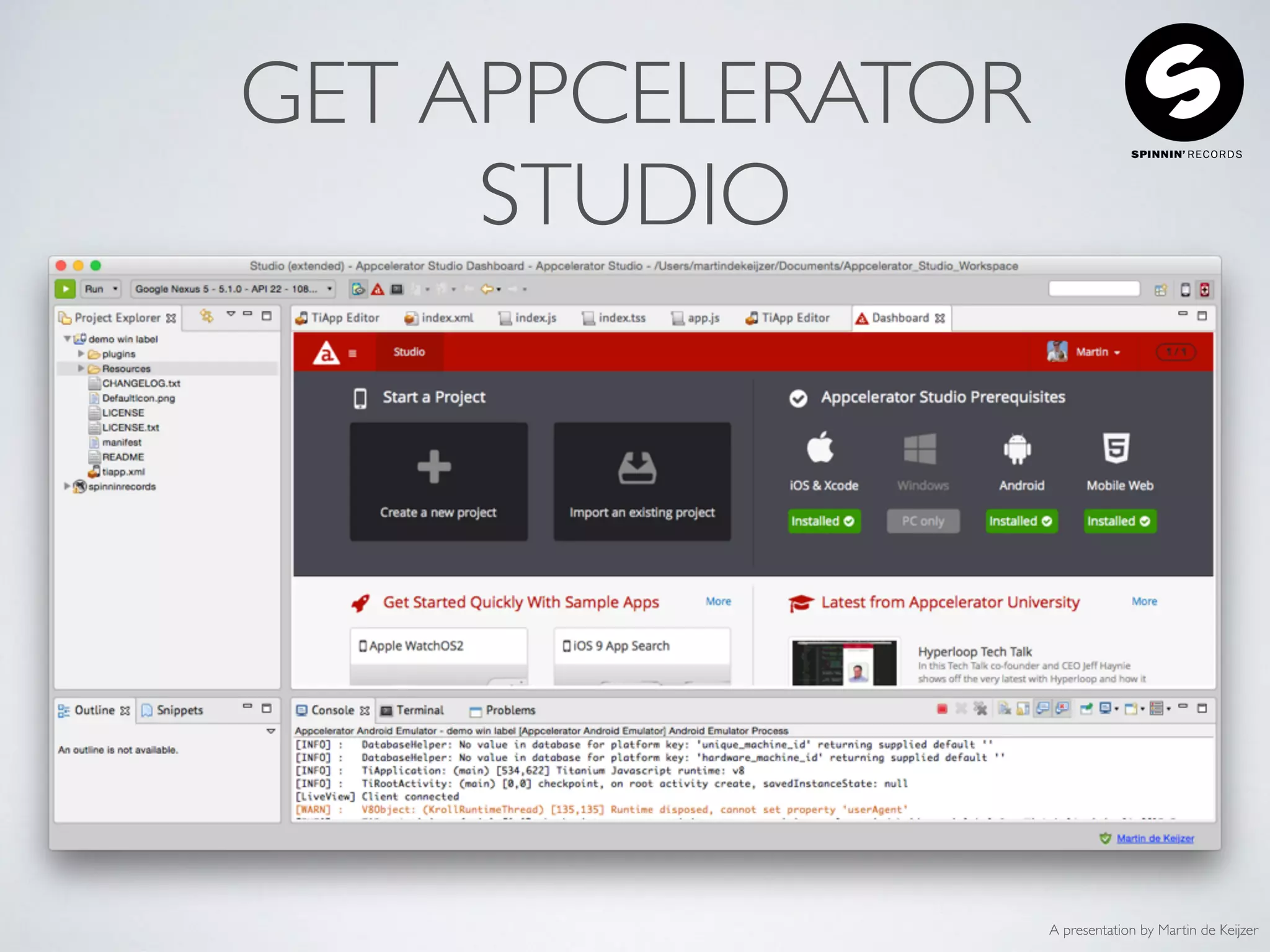1270x952 pixels.
Task: Click the Clear Console icon
Action: 1005,708
